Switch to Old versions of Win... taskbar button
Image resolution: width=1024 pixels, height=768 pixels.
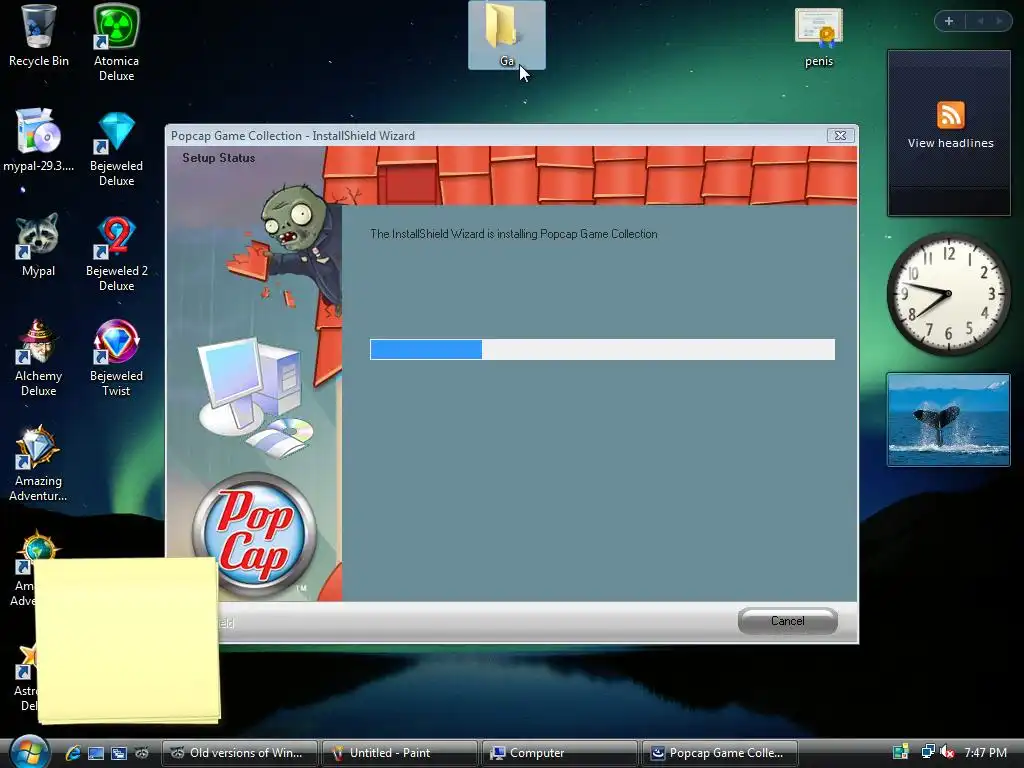coord(240,753)
